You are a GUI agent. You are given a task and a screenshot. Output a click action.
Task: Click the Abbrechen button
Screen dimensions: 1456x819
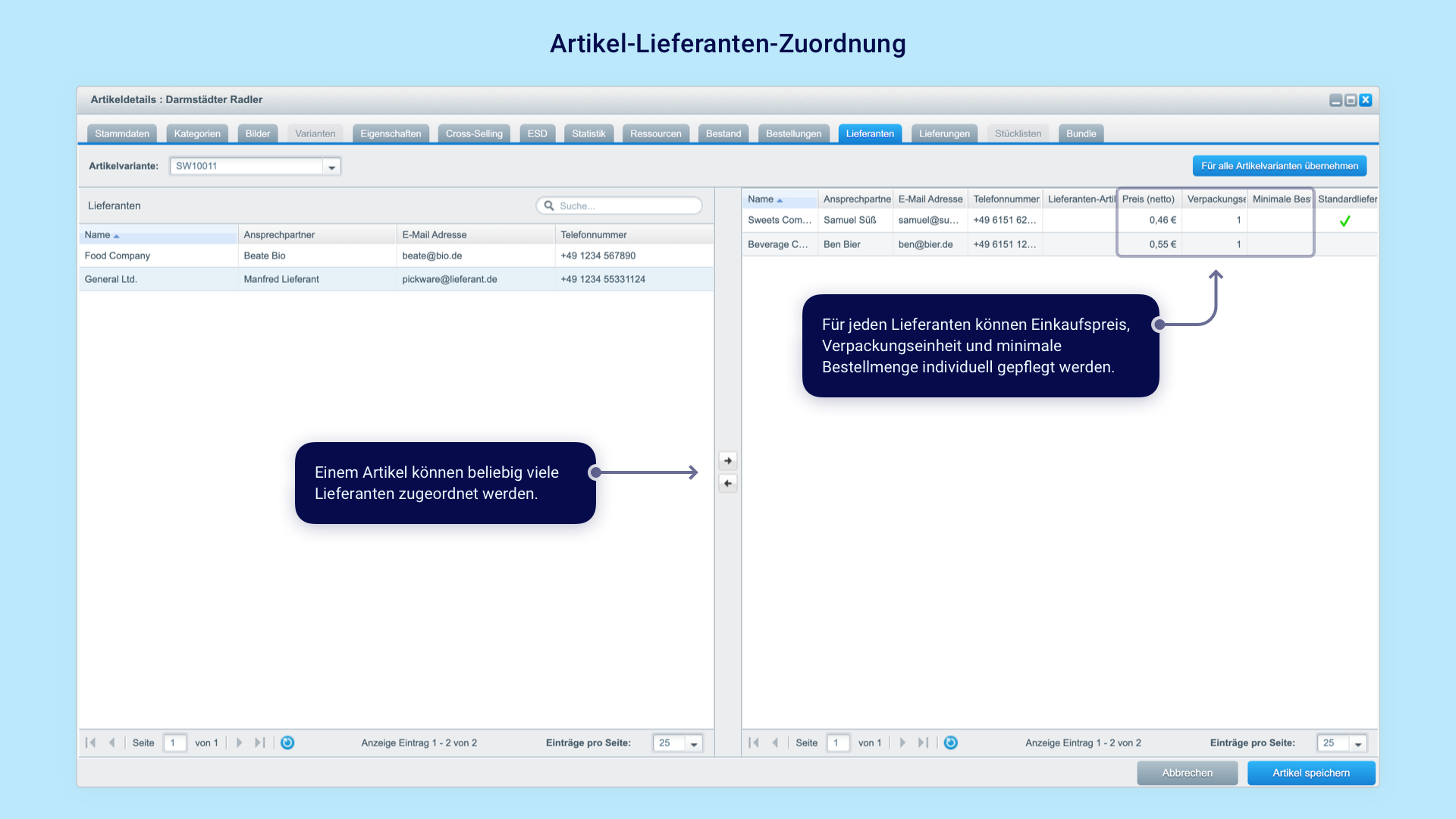[1188, 773]
